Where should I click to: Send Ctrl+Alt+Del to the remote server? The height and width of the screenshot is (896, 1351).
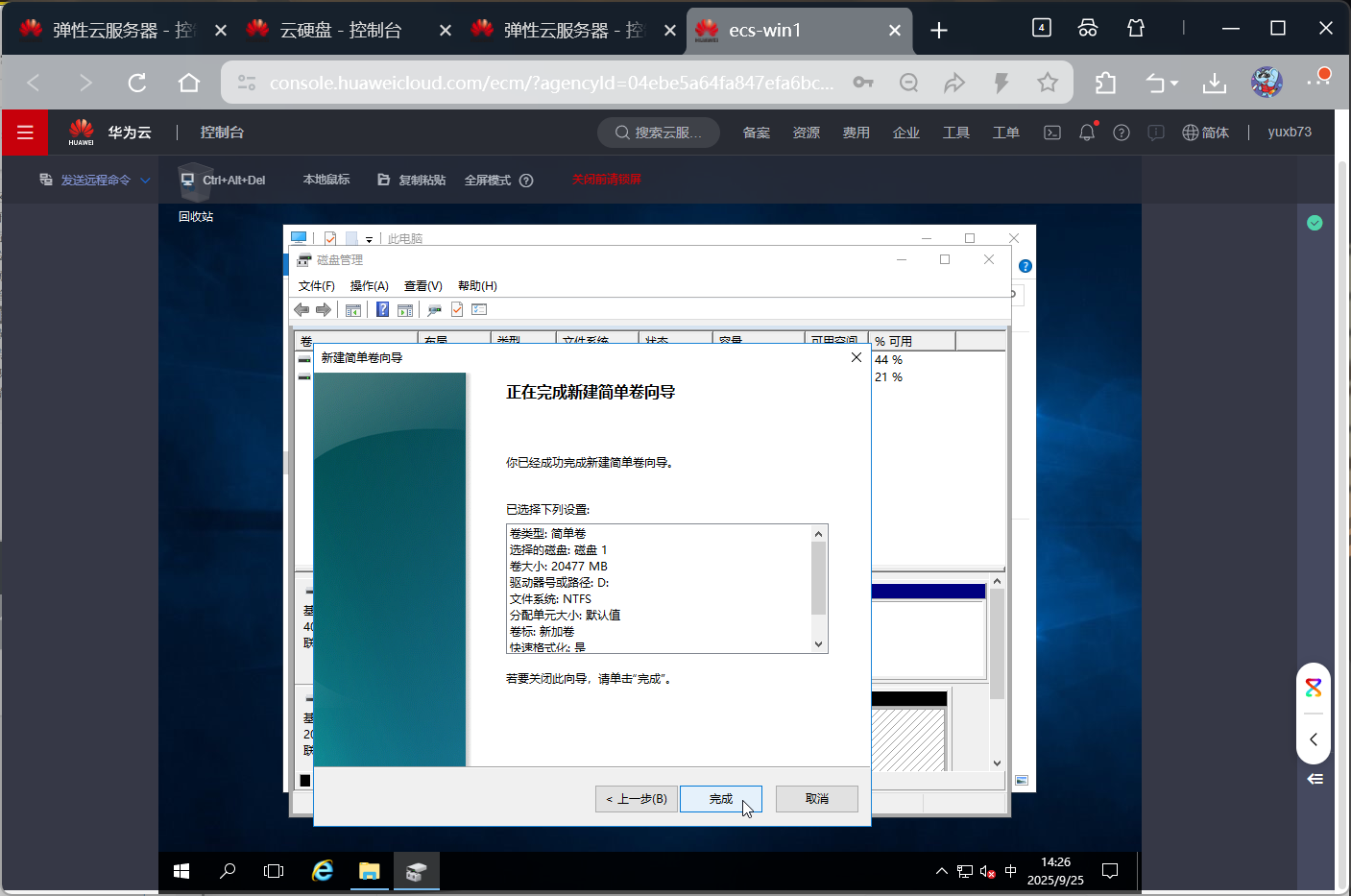[x=223, y=180]
